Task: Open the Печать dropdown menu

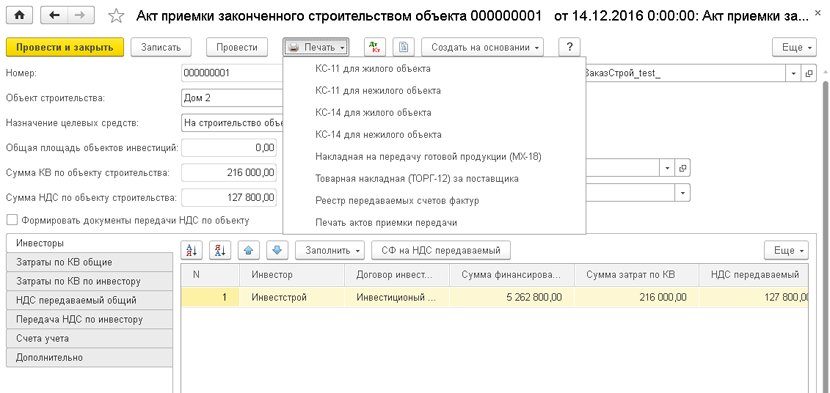Action: click(316, 47)
